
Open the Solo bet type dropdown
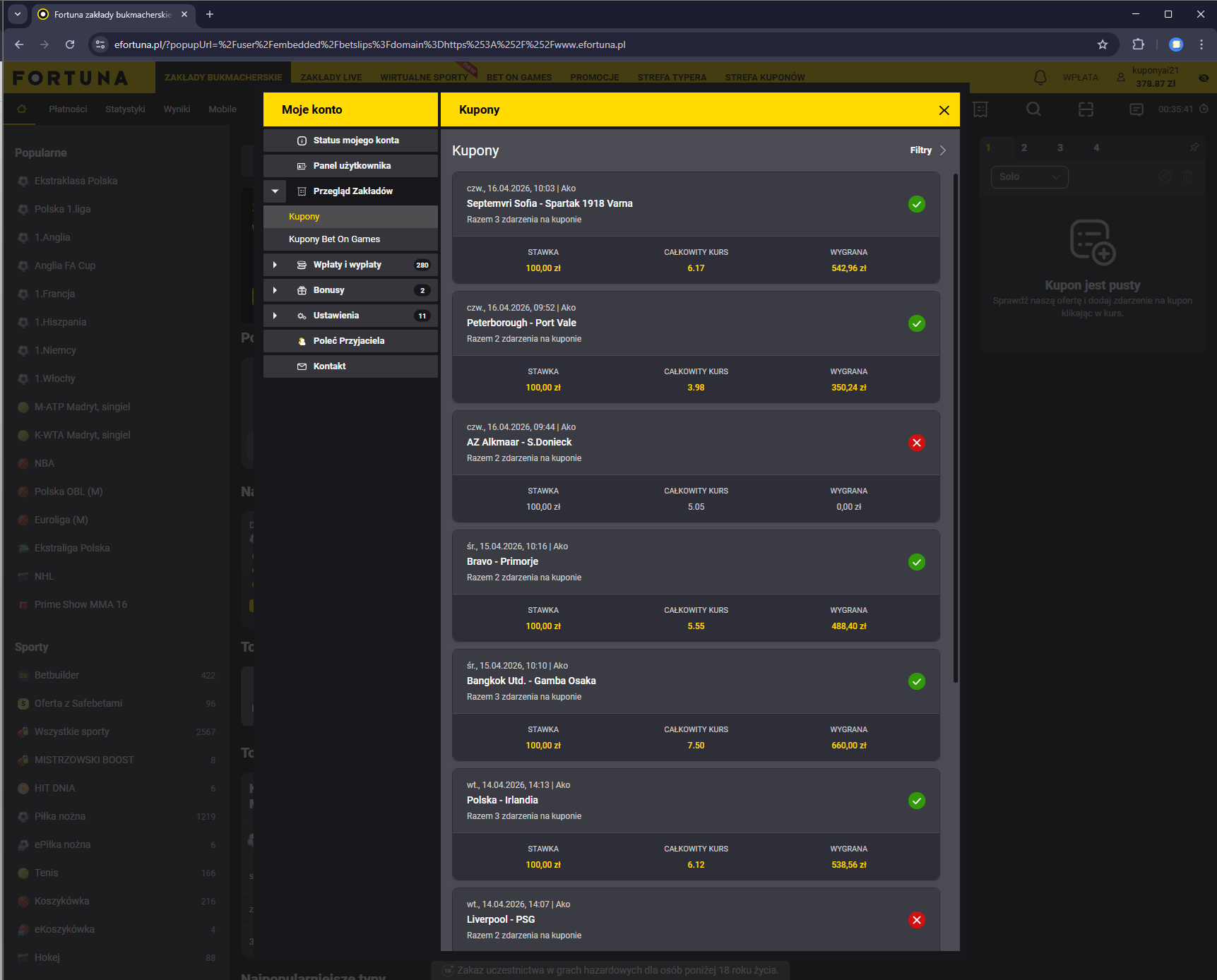[x=1030, y=177]
